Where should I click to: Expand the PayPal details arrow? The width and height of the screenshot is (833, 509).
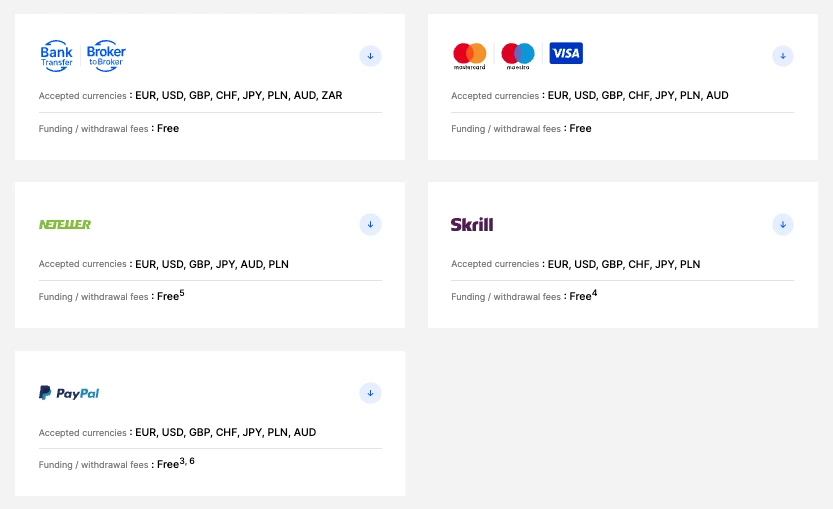point(370,393)
